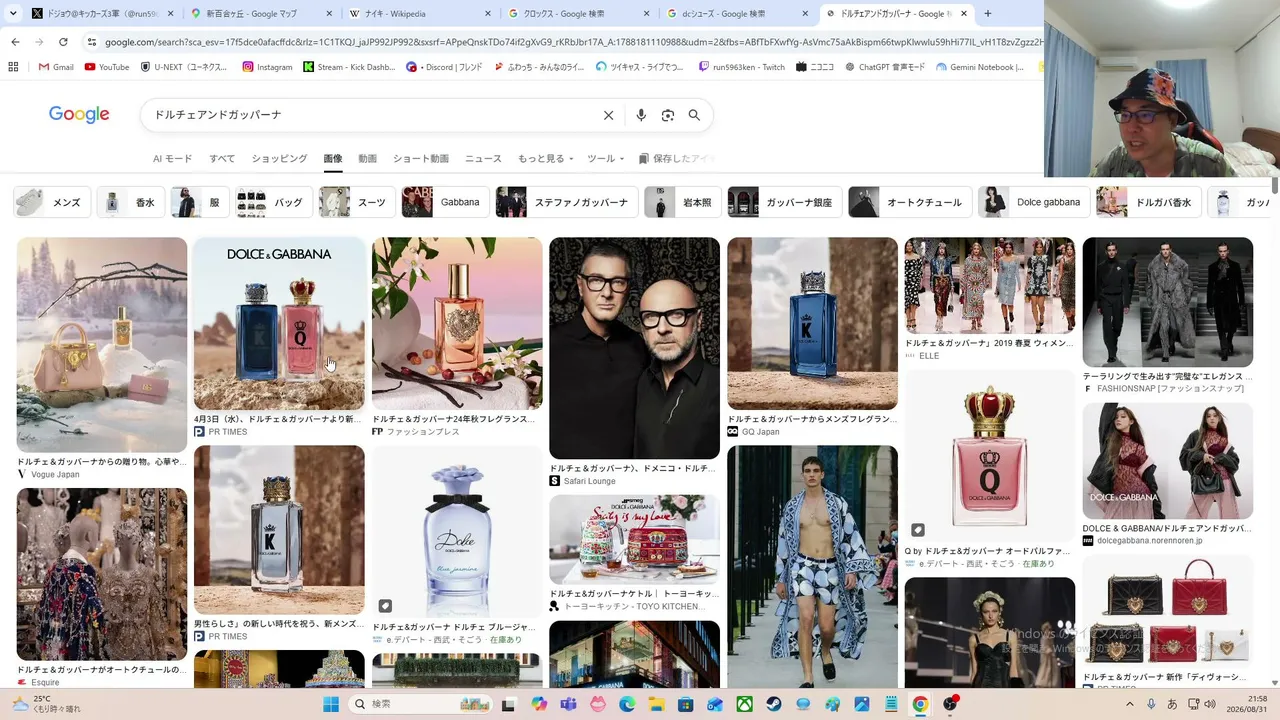Reload the current page
Screen dimensions: 1280x720
63,42
